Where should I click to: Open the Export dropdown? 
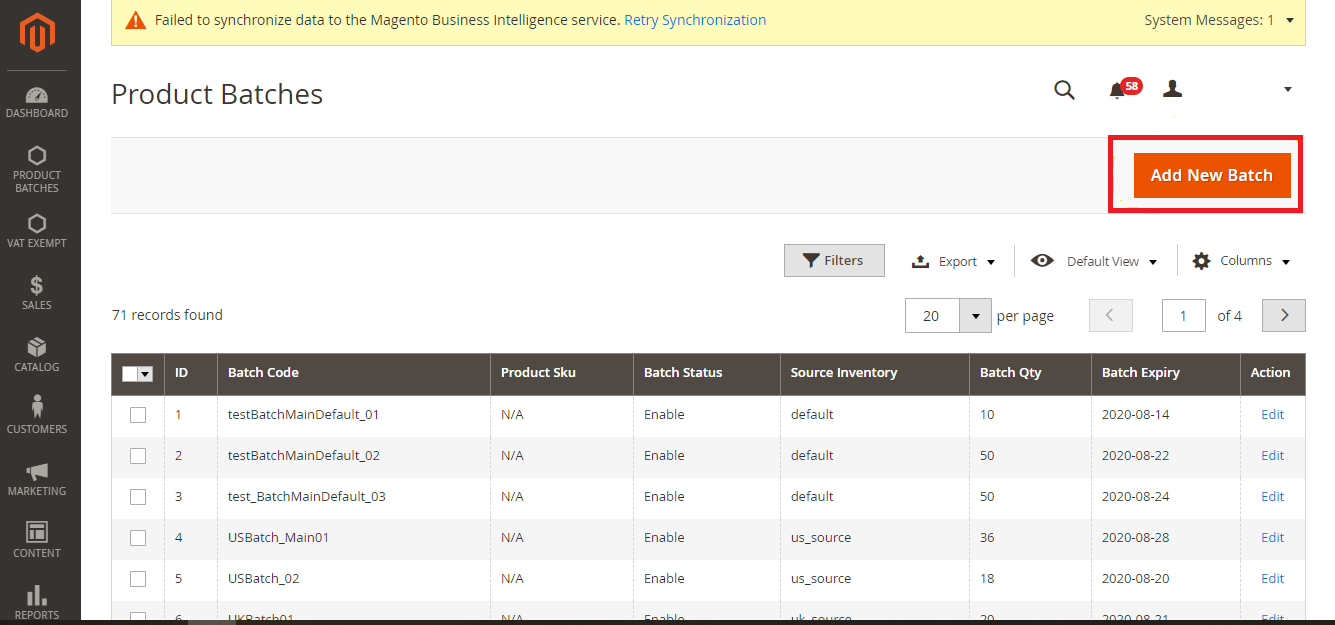(x=952, y=260)
